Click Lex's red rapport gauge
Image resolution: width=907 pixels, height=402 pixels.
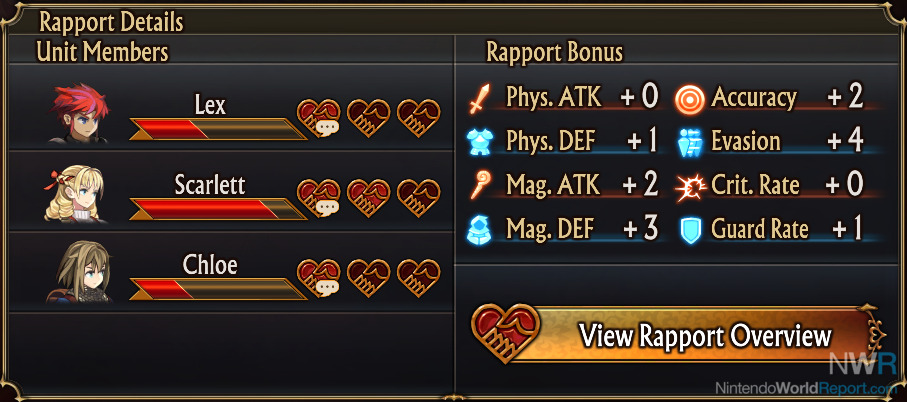point(217,129)
